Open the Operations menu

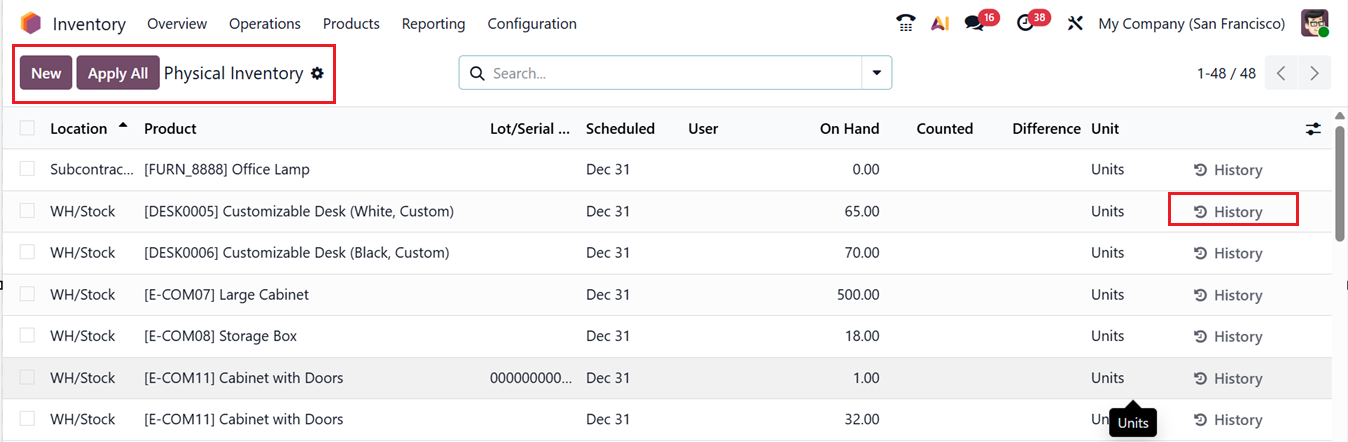pyautogui.click(x=264, y=23)
